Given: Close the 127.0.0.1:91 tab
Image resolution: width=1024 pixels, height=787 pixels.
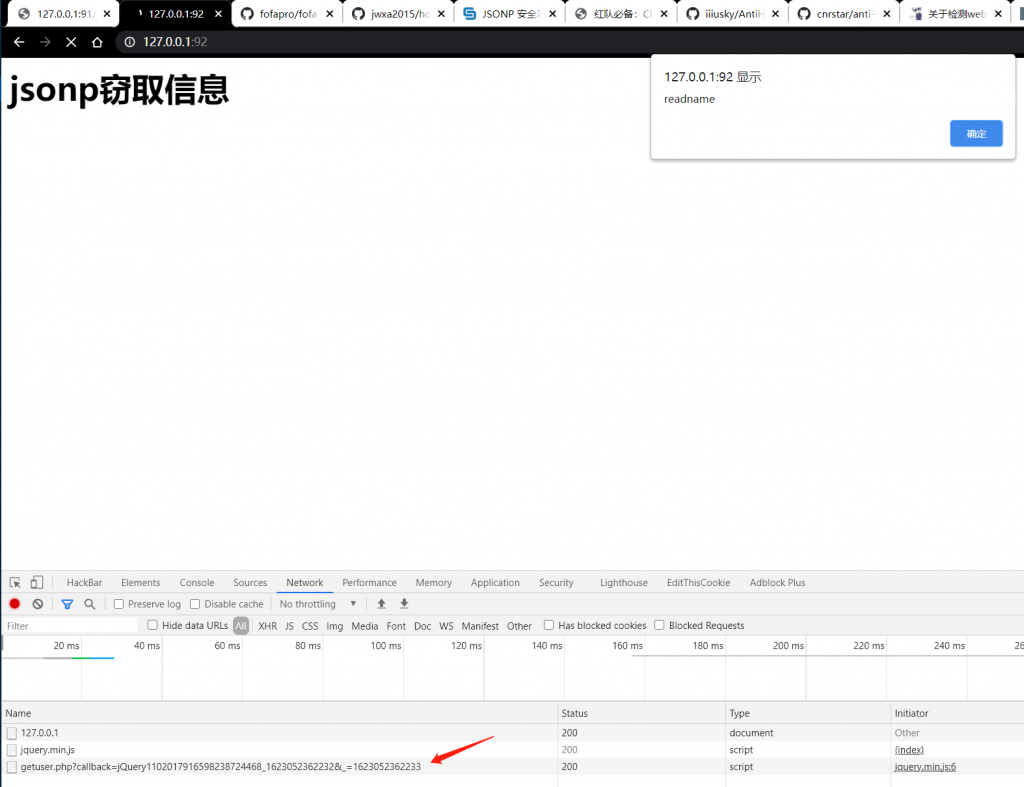Looking at the screenshot, I should (x=107, y=14).
